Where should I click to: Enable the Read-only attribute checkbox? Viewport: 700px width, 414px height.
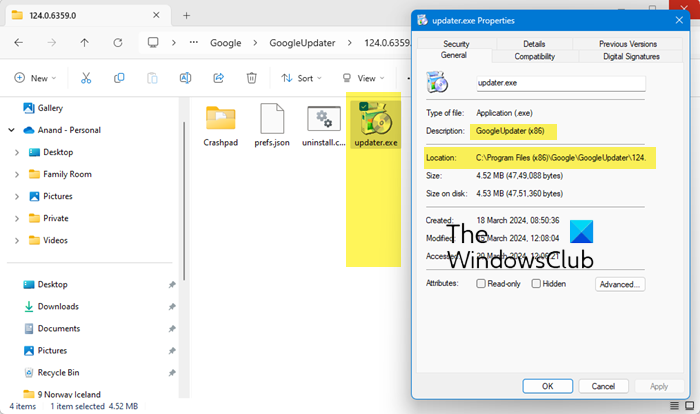click(483, 284)
